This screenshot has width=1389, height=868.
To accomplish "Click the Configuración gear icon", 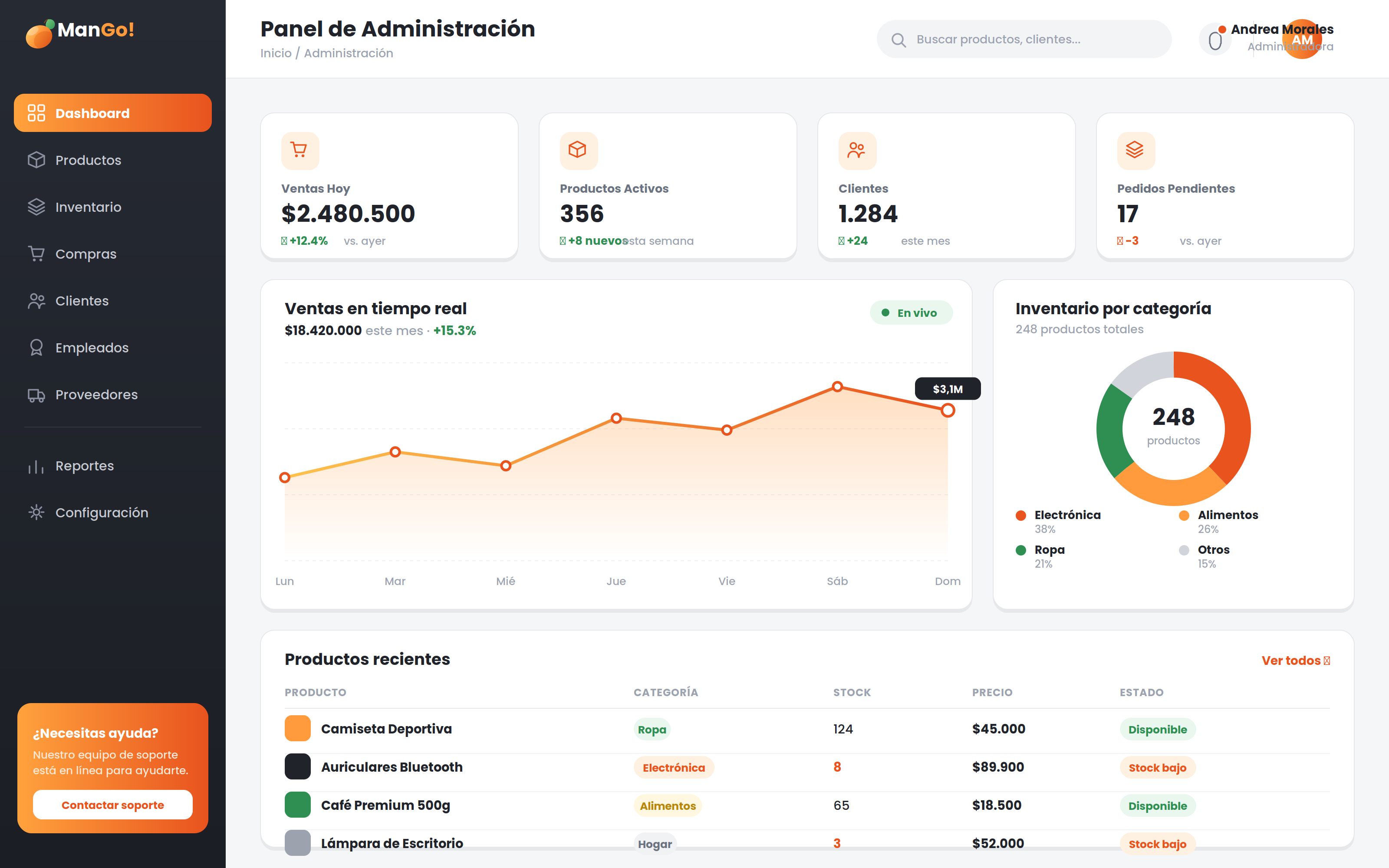I will [x=36, y=513].
